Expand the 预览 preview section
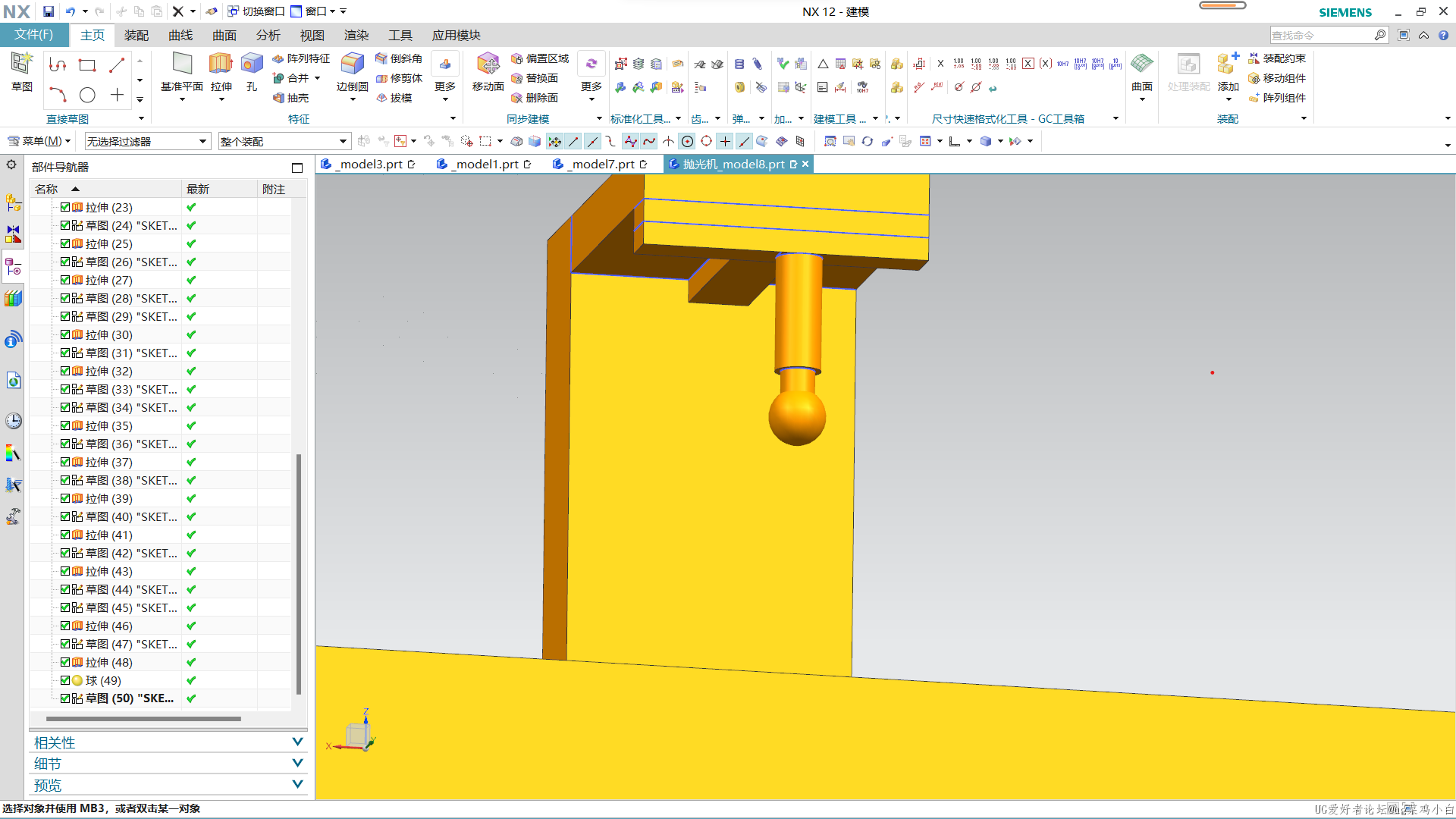This screenshot has width=1456, height=819. click(168, 785)
